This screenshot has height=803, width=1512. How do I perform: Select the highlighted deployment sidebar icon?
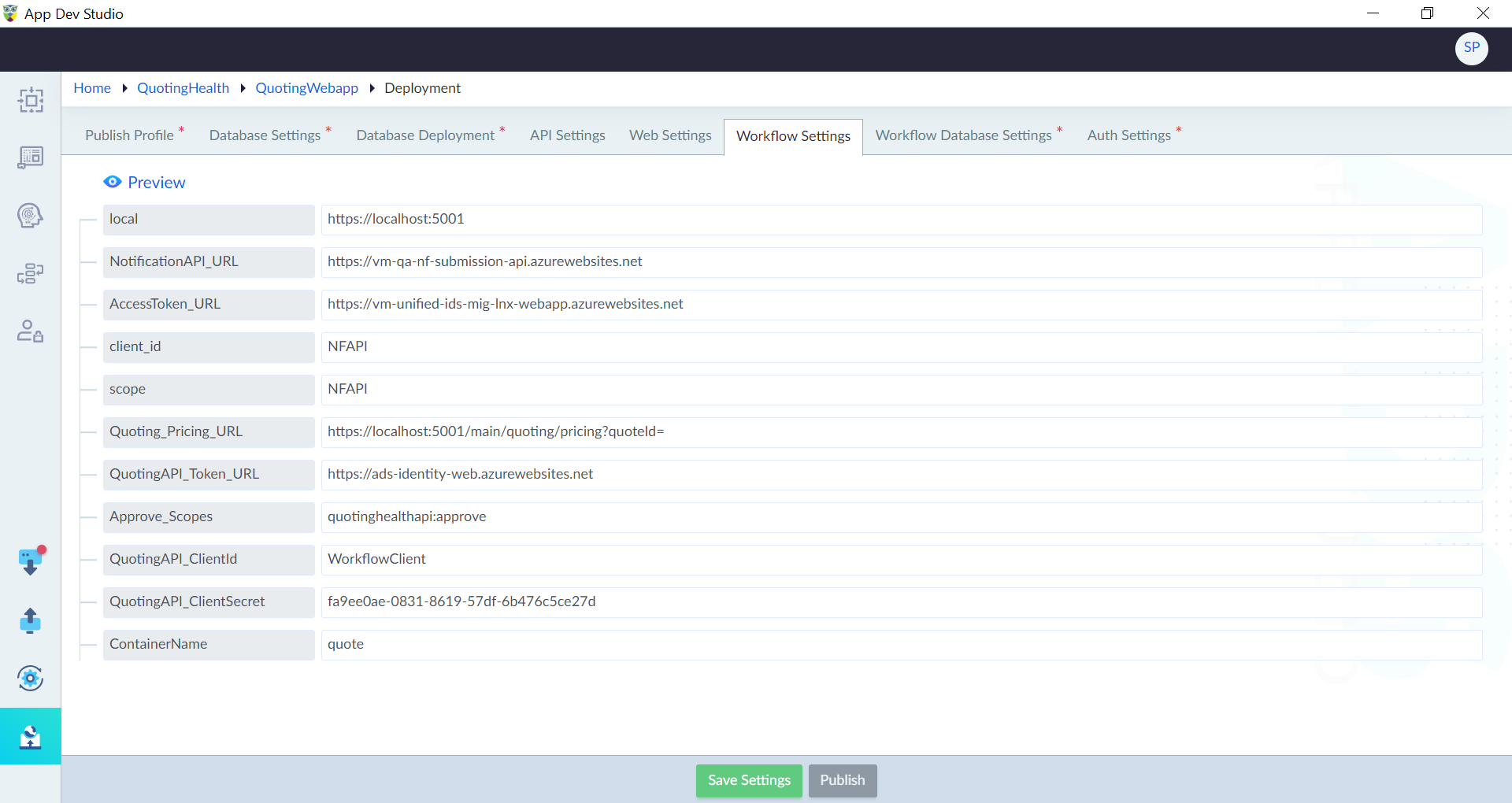tap(31, 737)
